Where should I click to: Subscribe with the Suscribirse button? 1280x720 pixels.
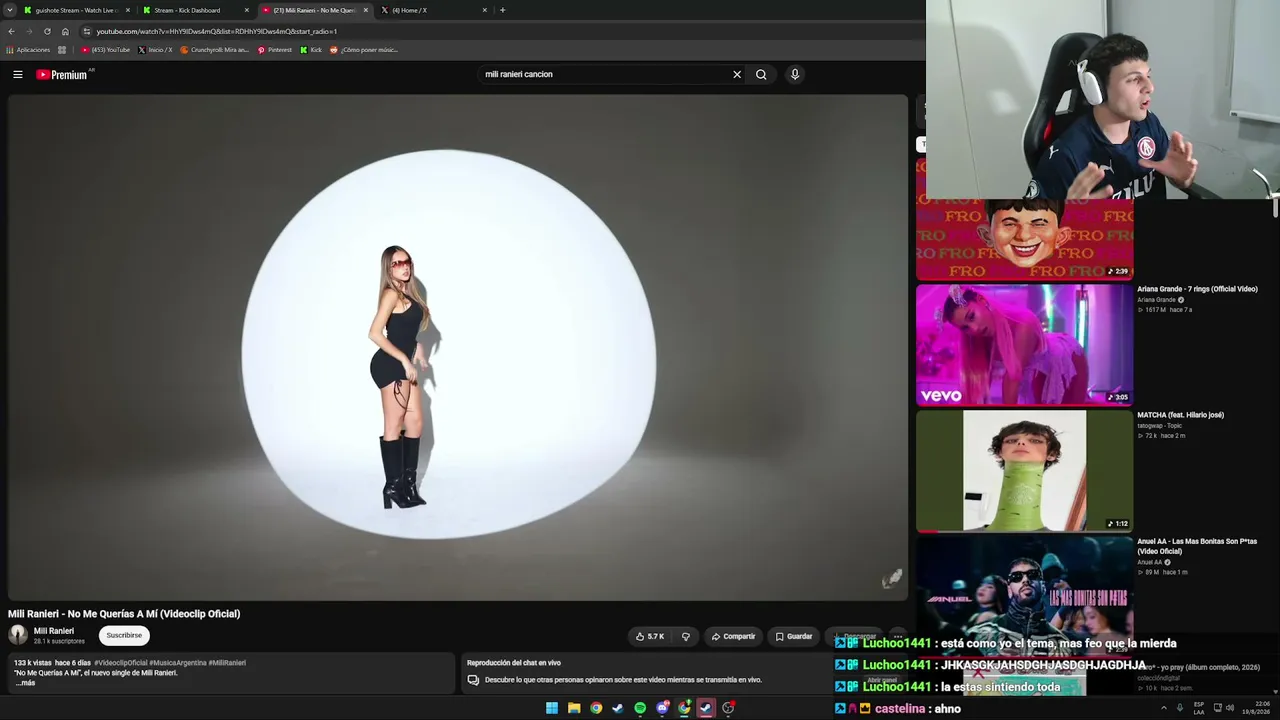coord(124,635)
